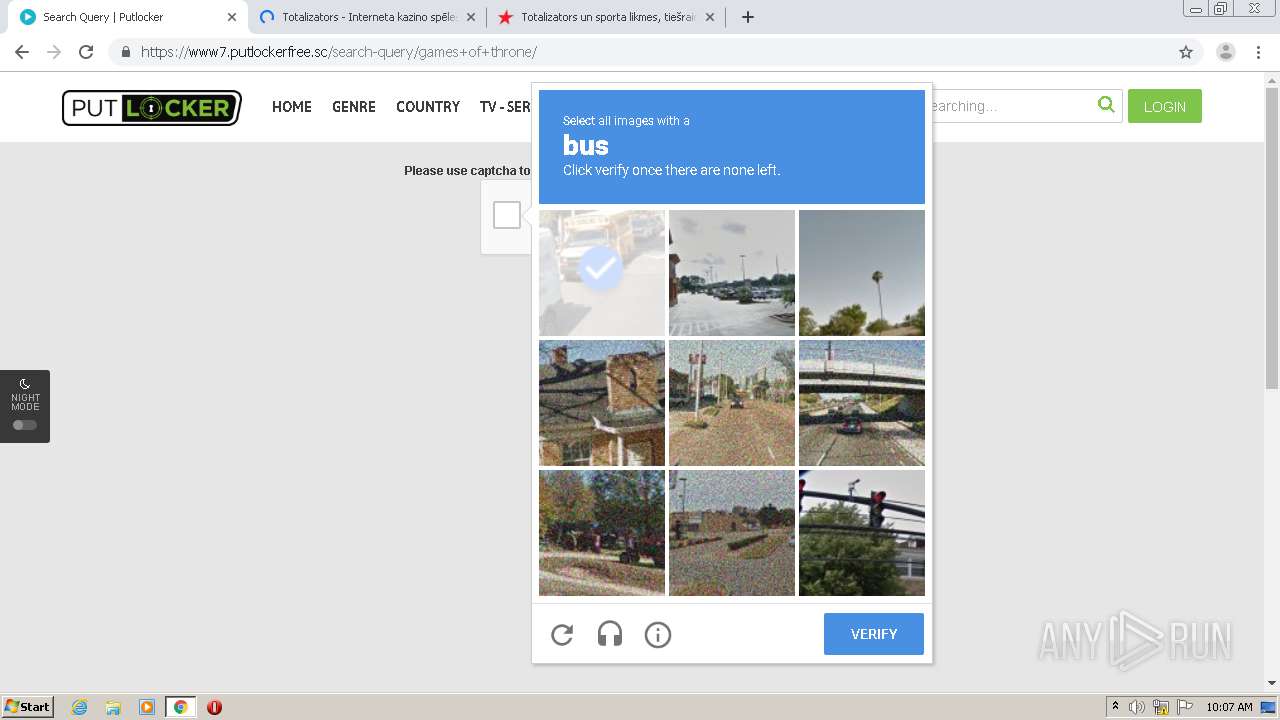The image size is (1280, 720).
Task: Reload the captcha challenge images
Action: 562,634
